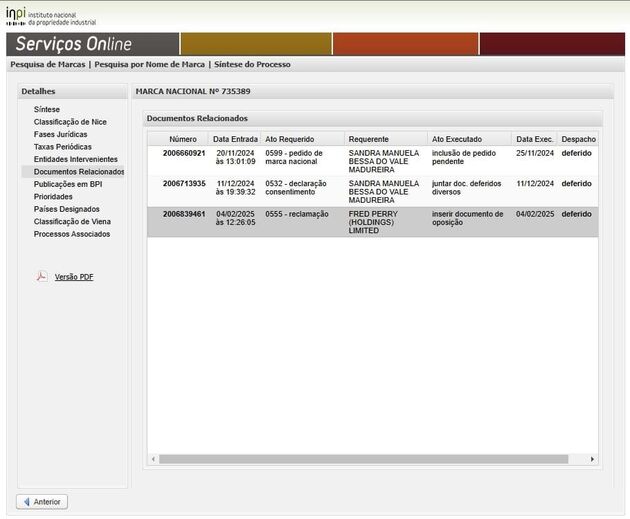Click the Anterior button arrow icon
The image size is (630, 519).
click(x=25, y=501)
